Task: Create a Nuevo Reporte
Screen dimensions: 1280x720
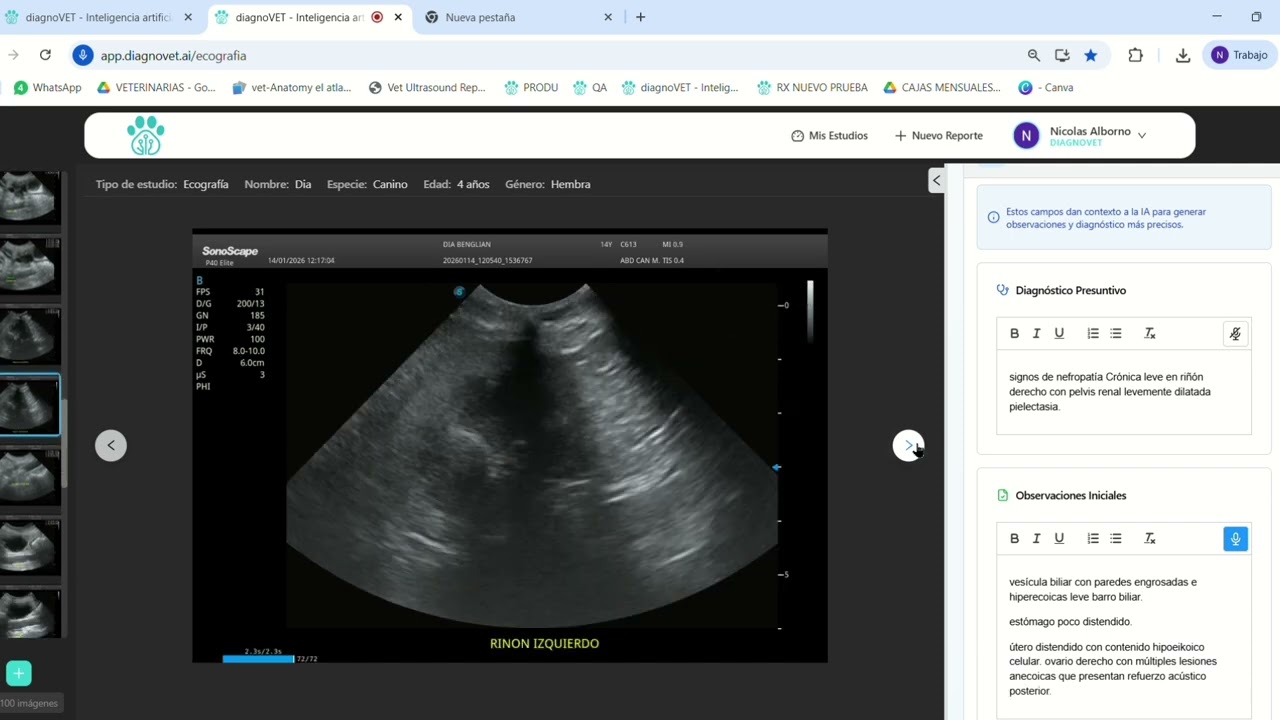Action: click(938, 135)
